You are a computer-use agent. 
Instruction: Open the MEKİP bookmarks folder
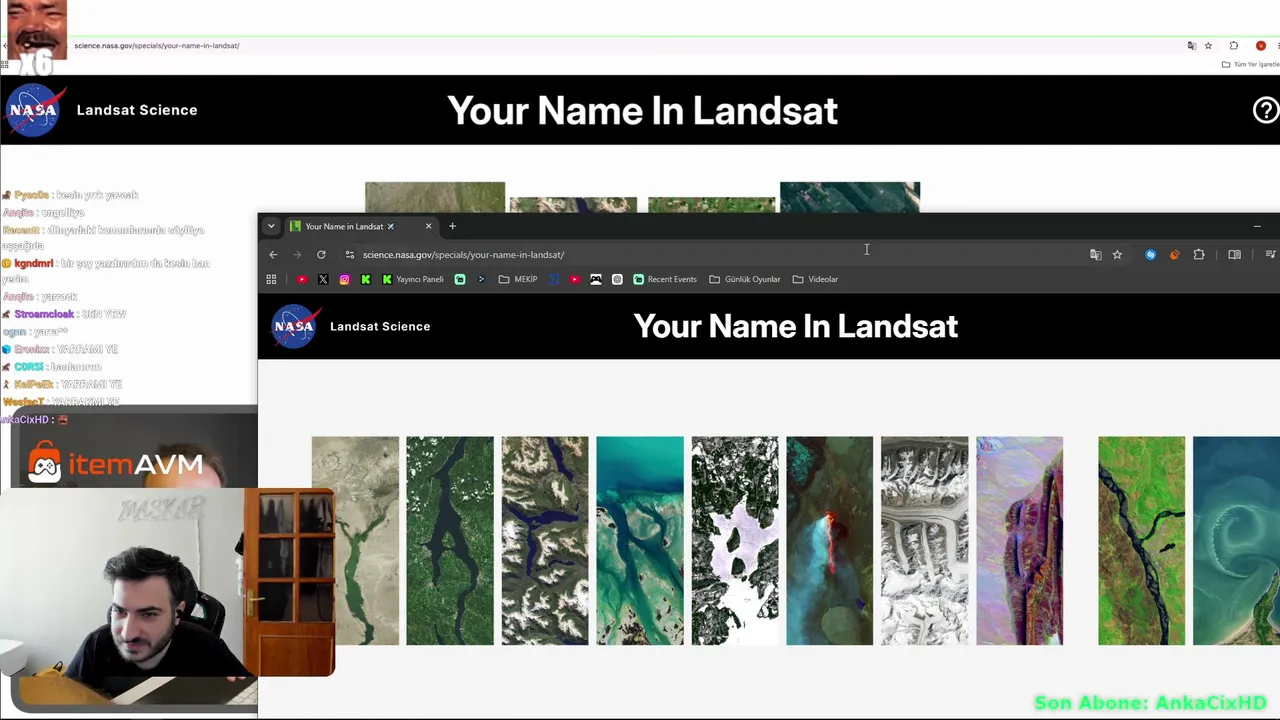pos(518,279)
